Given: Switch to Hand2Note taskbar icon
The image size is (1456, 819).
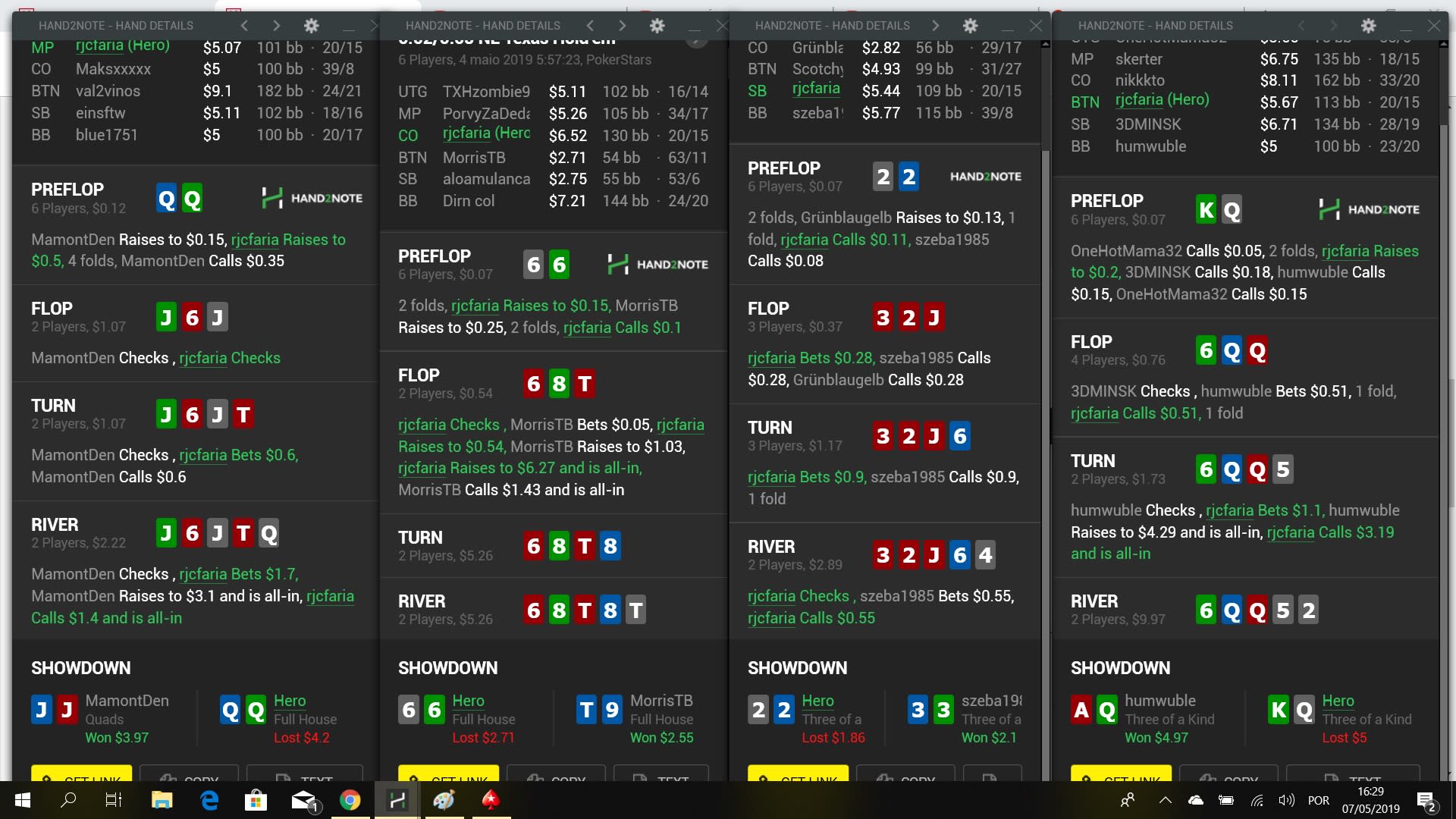Looking at the screenshot, I should click(x=397, y=800).
